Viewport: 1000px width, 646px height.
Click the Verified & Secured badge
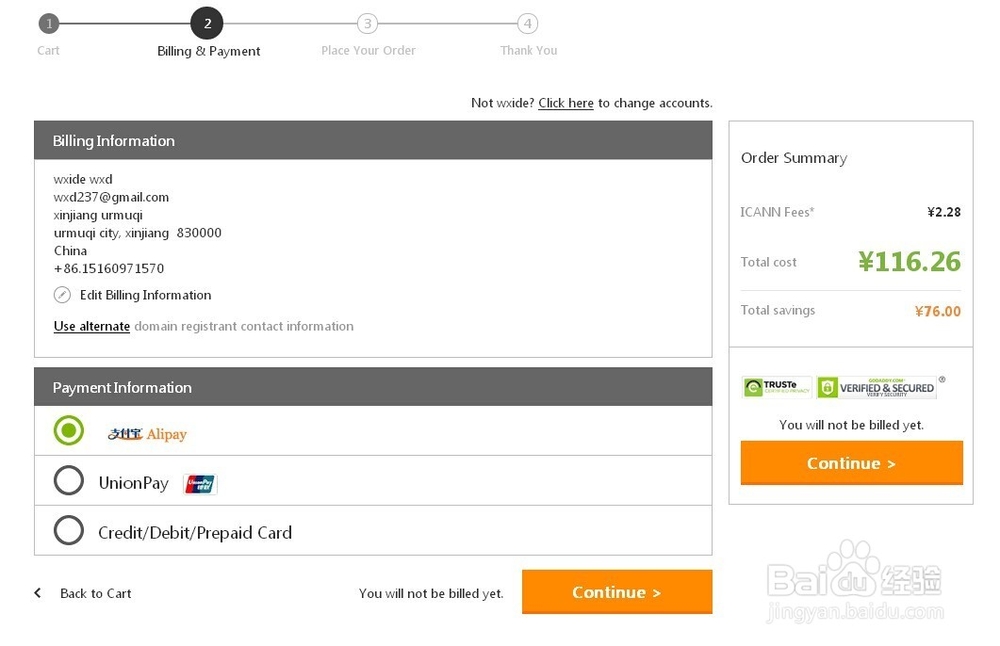tap(876, 387)
